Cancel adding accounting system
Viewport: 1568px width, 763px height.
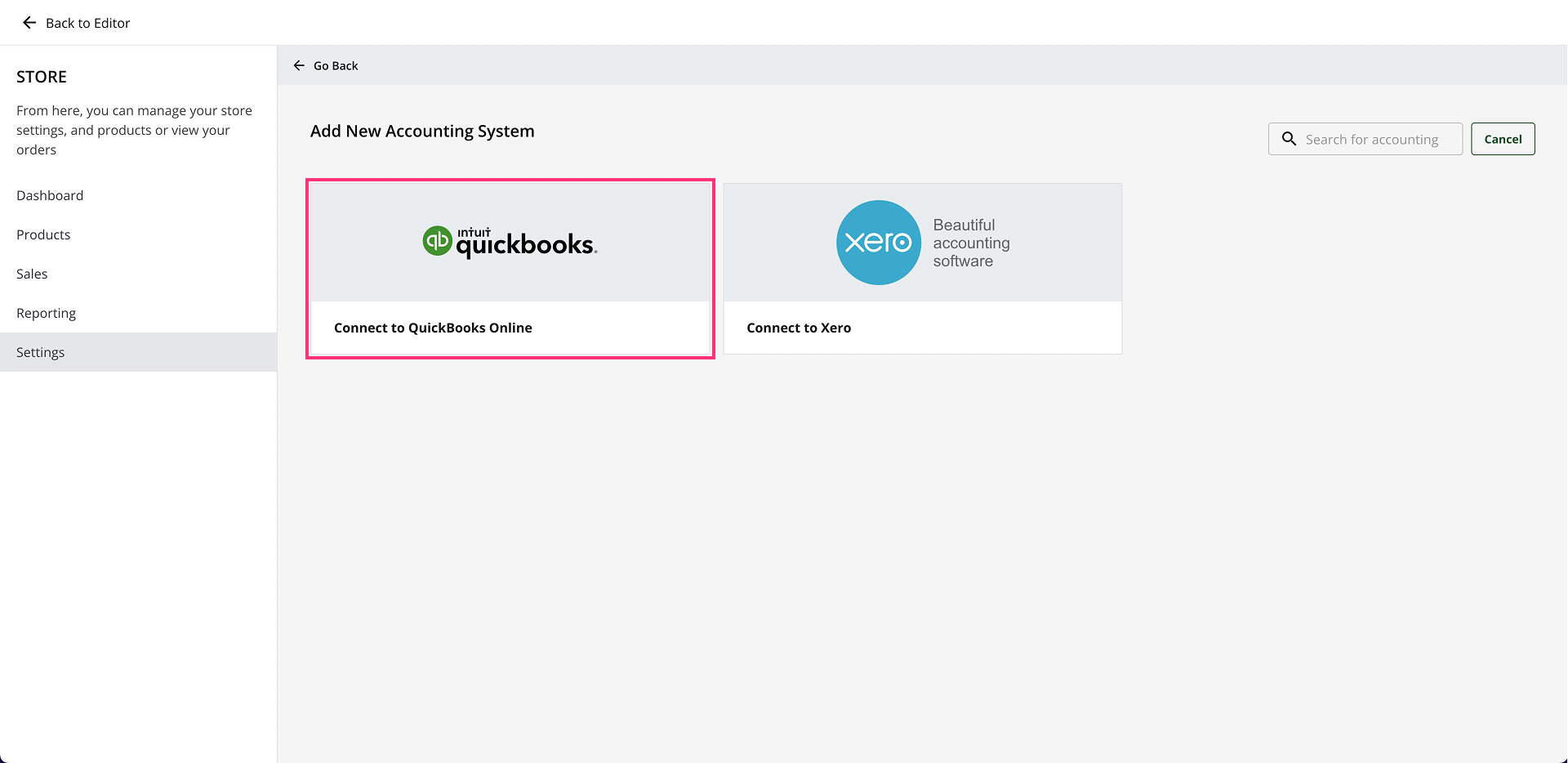click(x=1503, y=139)
